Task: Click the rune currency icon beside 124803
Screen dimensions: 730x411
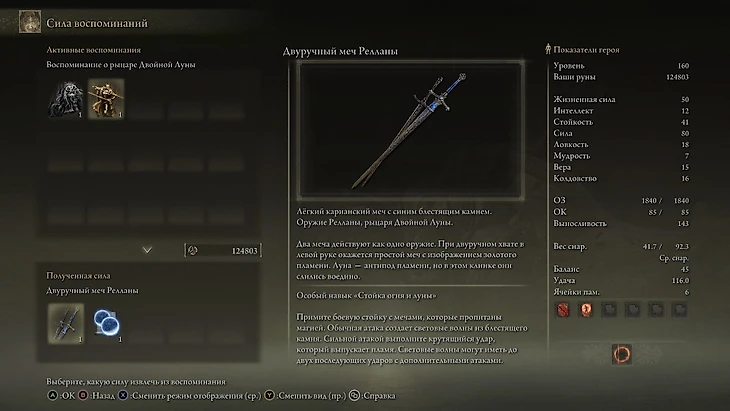Action: tap(193, 250)
